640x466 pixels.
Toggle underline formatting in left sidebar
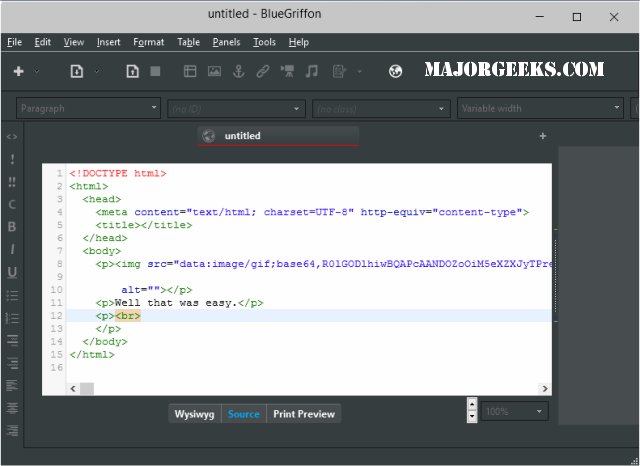click(x=12, y=272)
